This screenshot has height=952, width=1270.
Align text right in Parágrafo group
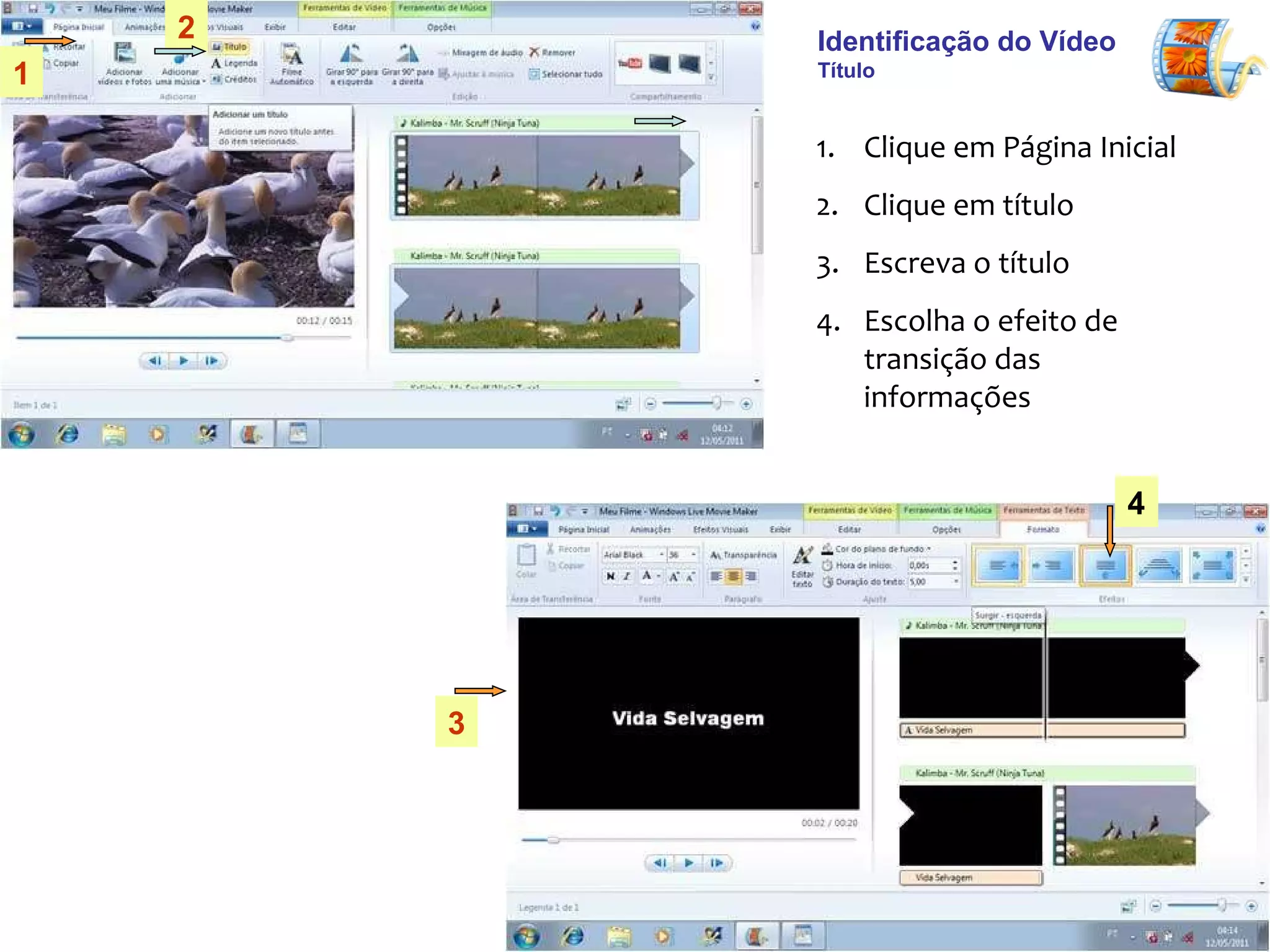(751, 576)
